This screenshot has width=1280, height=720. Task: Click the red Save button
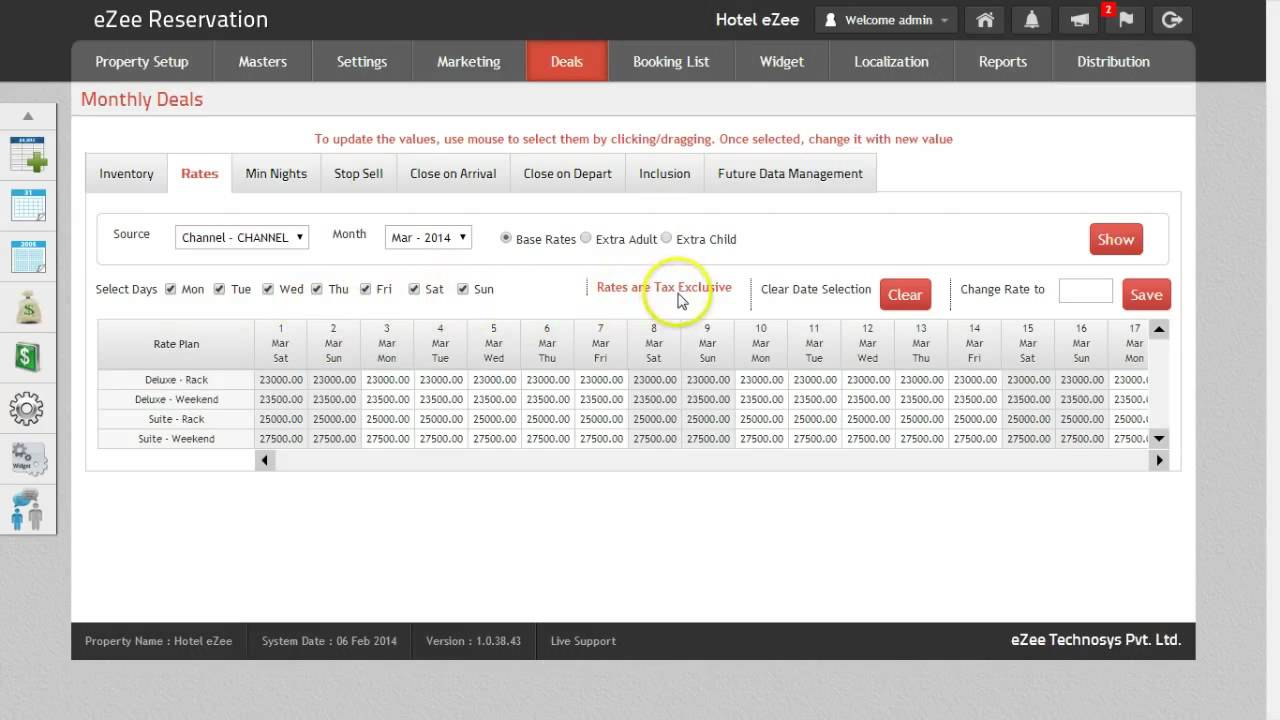coord(1146,294)
